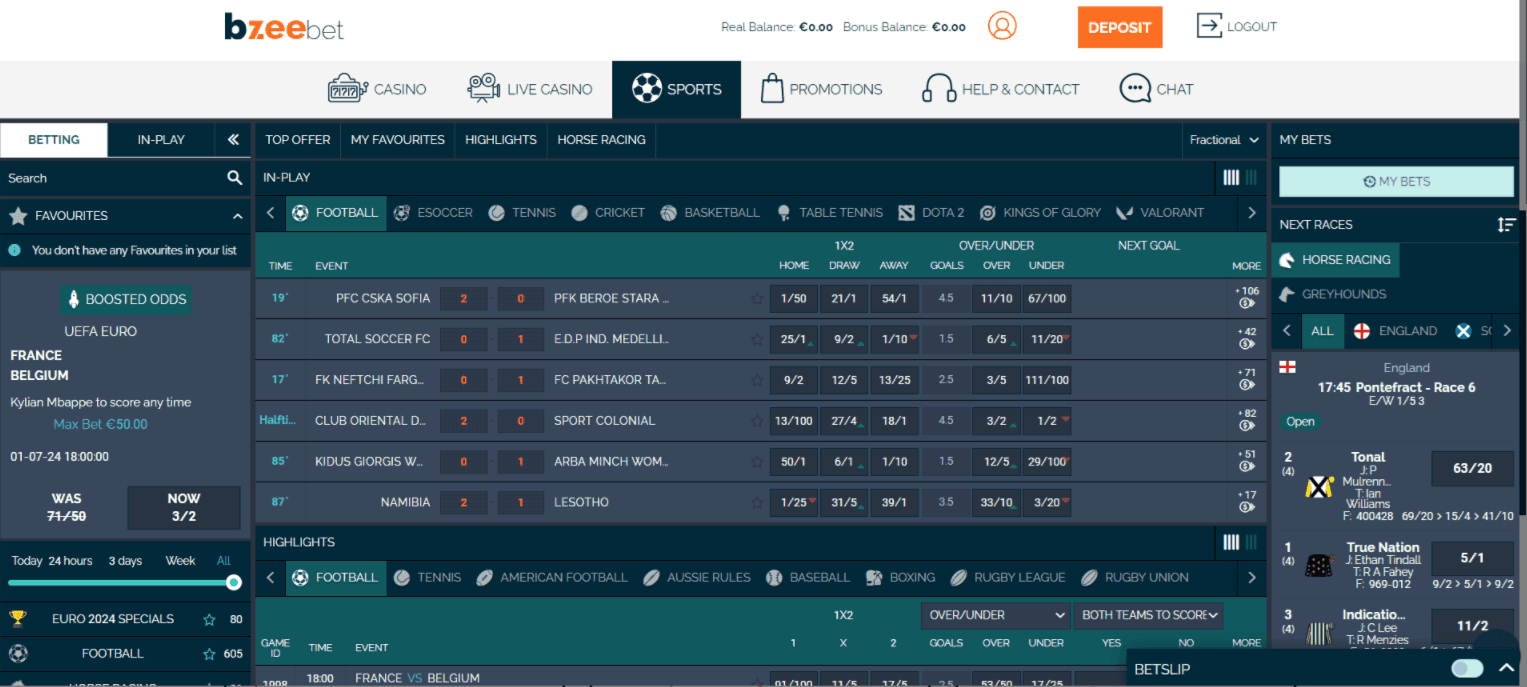Favourite the PFC CSKA Sofia match star

click(757, 299)
